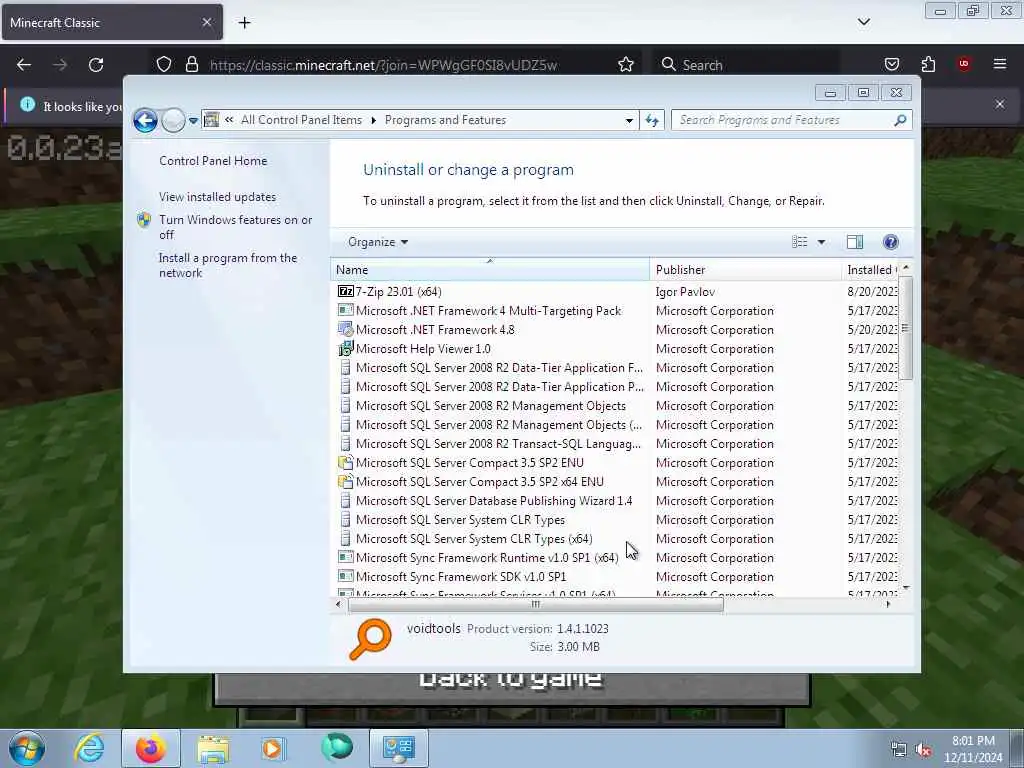1024x768 pixels.
Task: Switch to the Minecraft Classic browser tab
Action: pyautogui.click(x=112, y=22)
